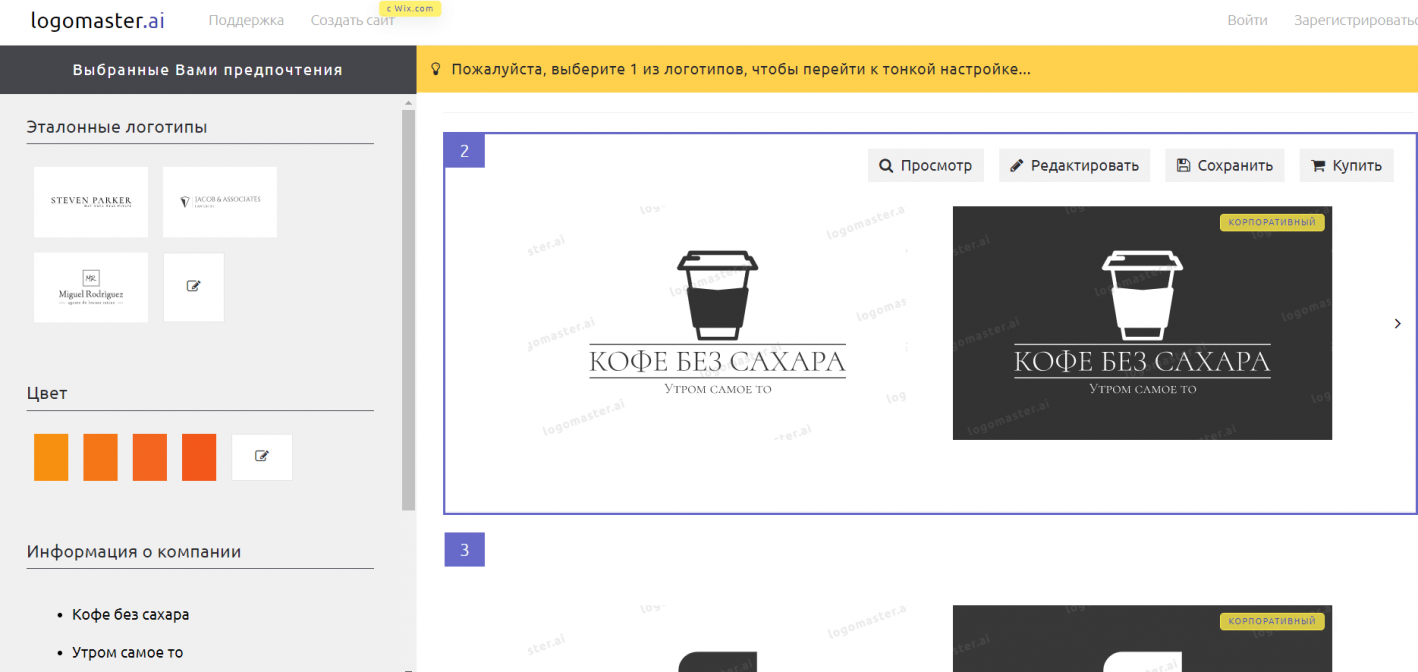Click the Зарегистрироваться link
Viewport: 1418px width, 672px height.
1355,20
